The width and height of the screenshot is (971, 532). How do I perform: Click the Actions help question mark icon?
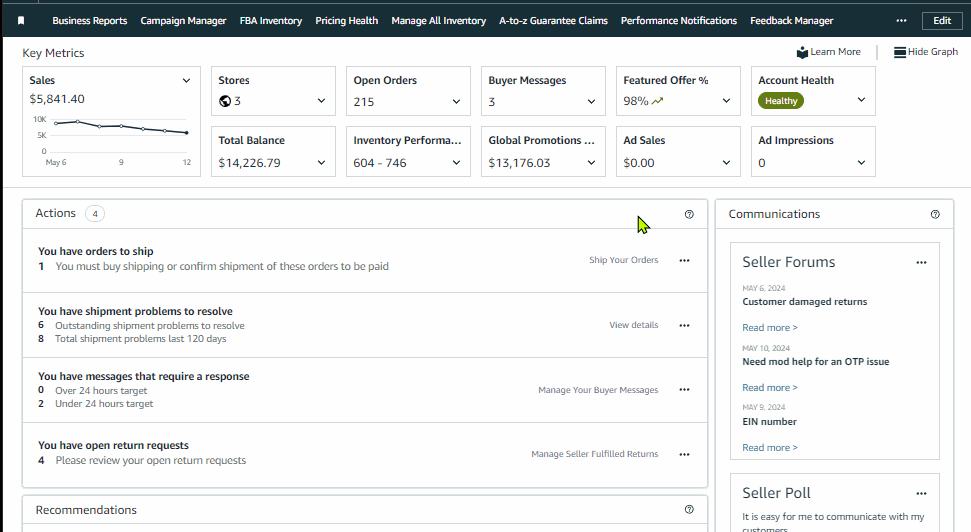point(689,214)
